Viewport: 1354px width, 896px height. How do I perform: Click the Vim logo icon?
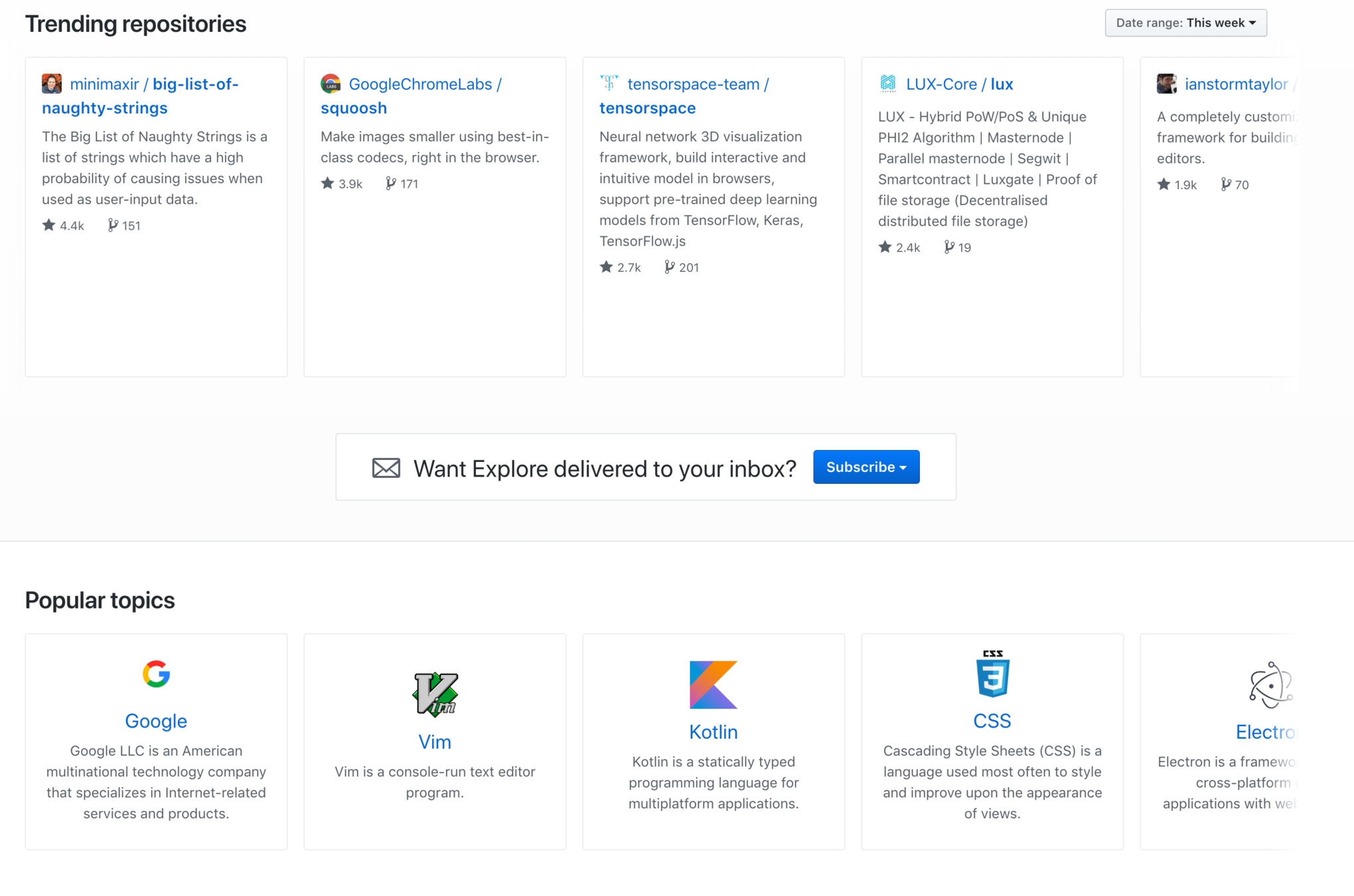(435, 694)
